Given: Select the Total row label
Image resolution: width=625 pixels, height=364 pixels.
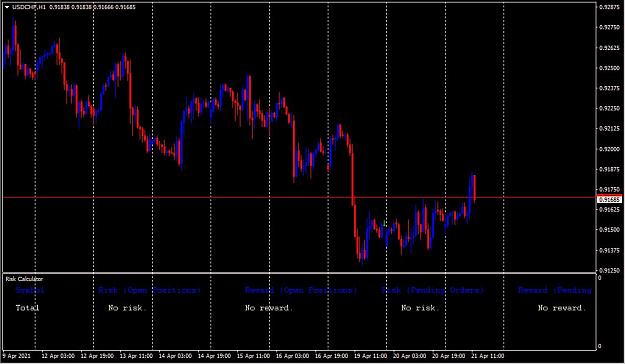Looking at the screenshot, I should click(x=28, y=307).
